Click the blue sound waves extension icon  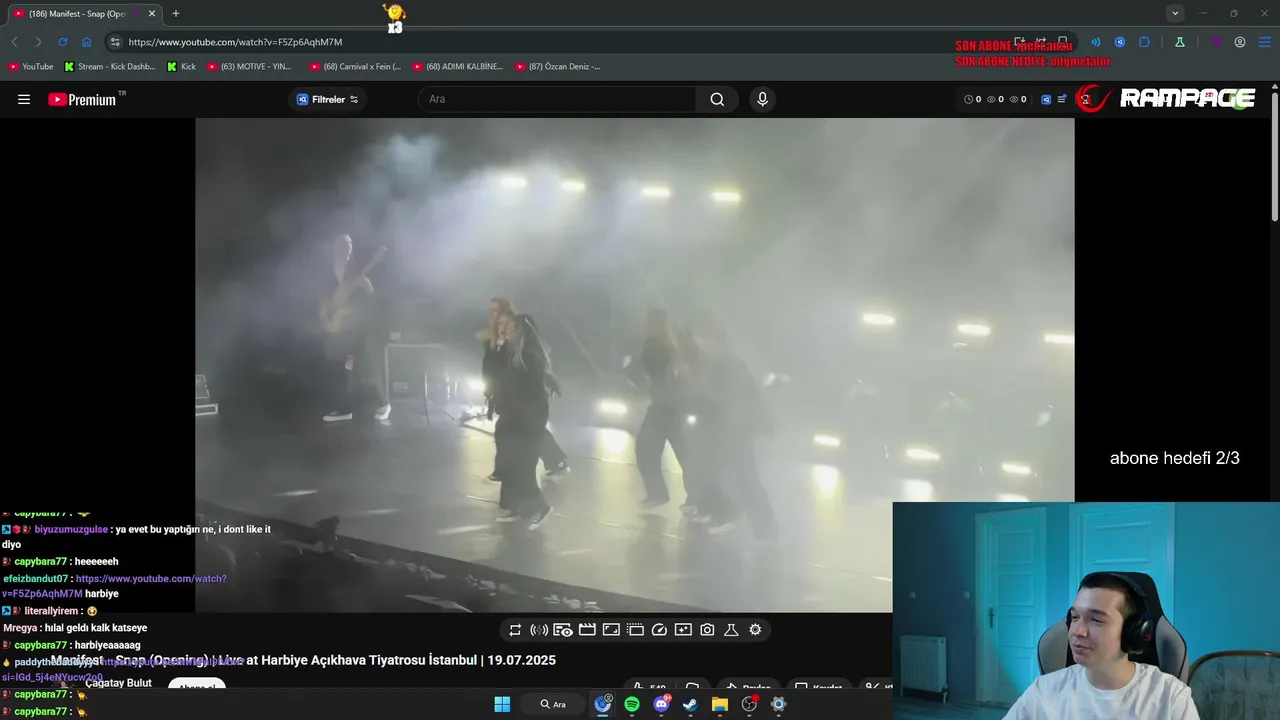coord(1095,42)
